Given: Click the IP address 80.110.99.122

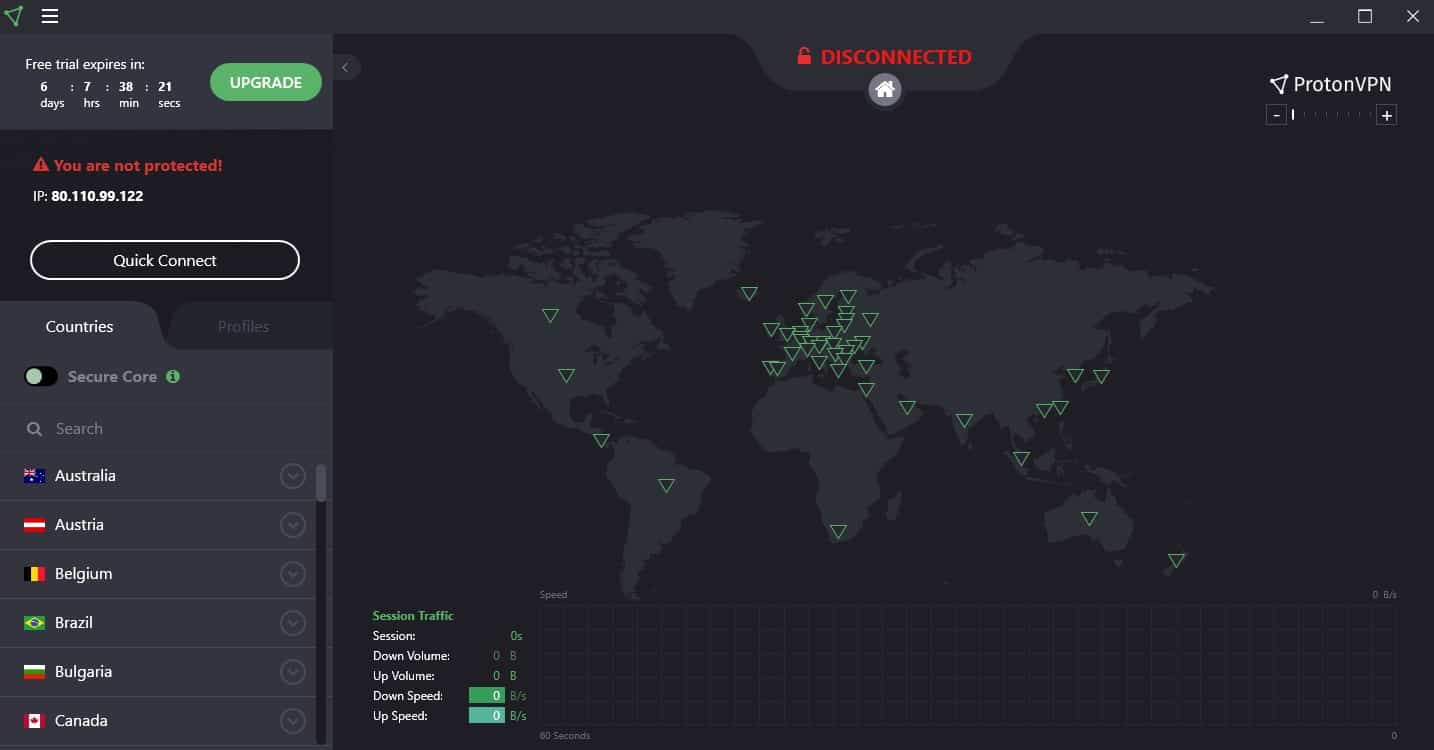Looking at the screenshot, I should pos(97,196).
